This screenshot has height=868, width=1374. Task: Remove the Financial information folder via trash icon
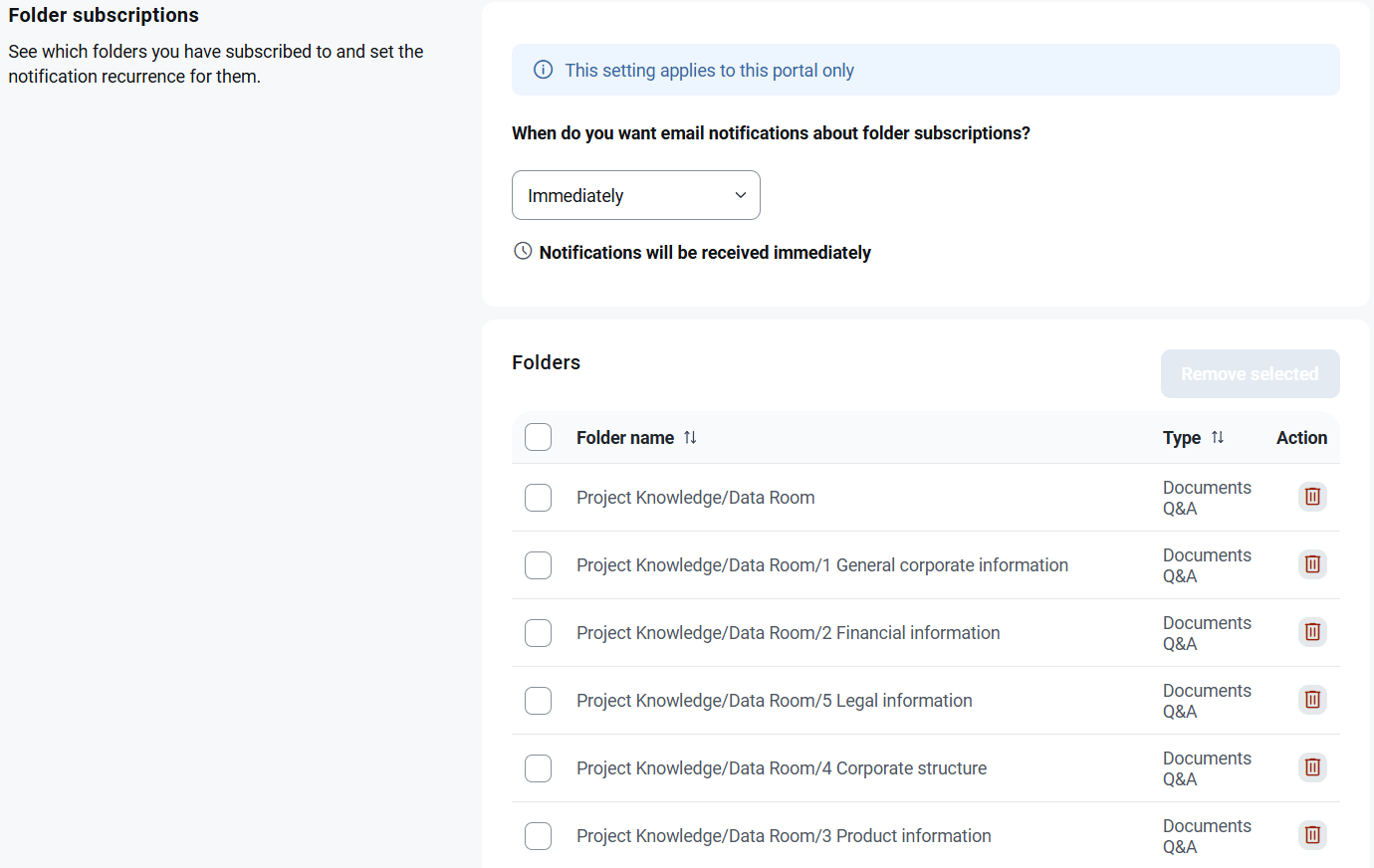point(1312,631)
